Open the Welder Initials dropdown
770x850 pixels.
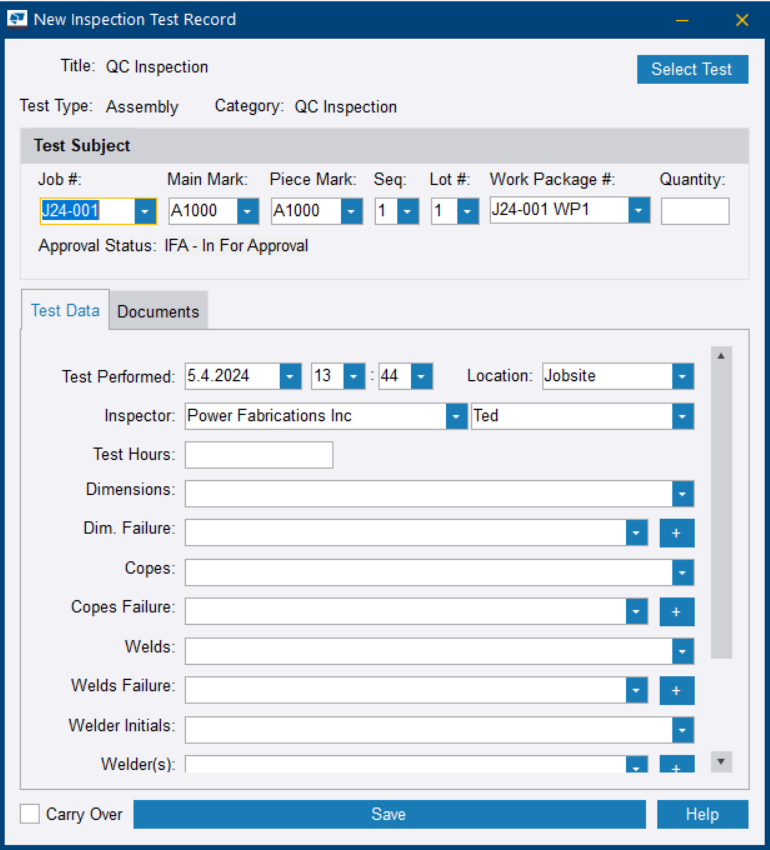[x=683, y=730]
